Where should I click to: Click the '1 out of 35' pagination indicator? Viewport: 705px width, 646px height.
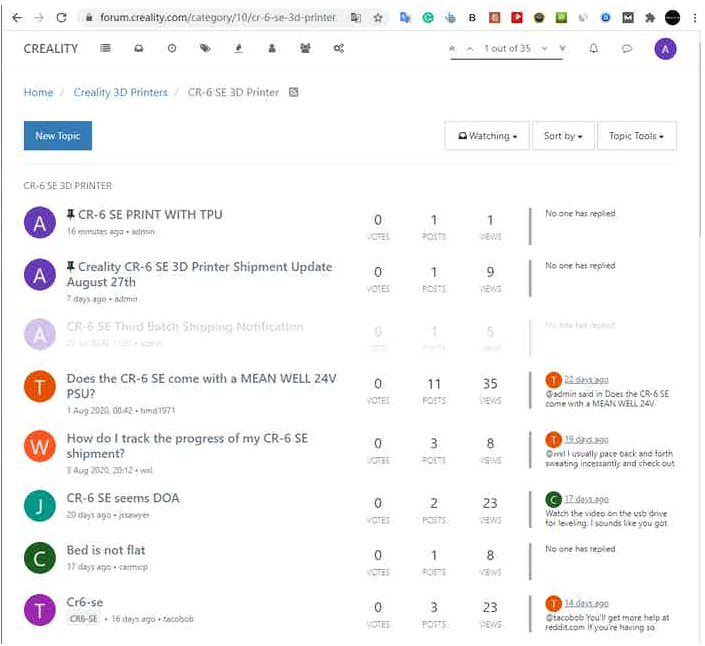tap(507, 48)
